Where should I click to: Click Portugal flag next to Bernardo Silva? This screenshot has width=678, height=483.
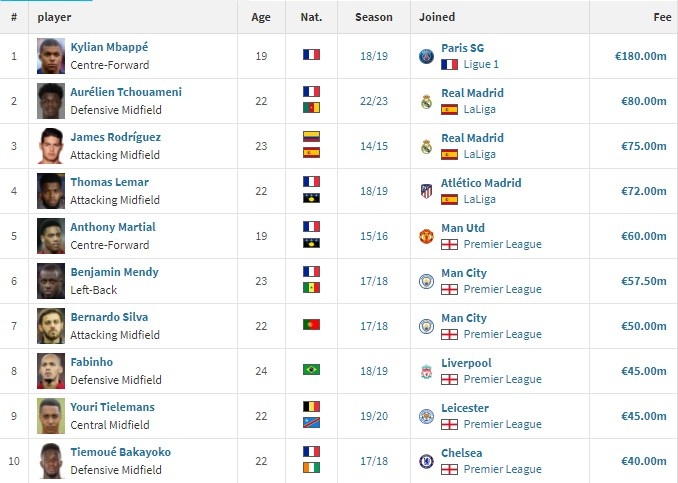[x=311, y=324]
